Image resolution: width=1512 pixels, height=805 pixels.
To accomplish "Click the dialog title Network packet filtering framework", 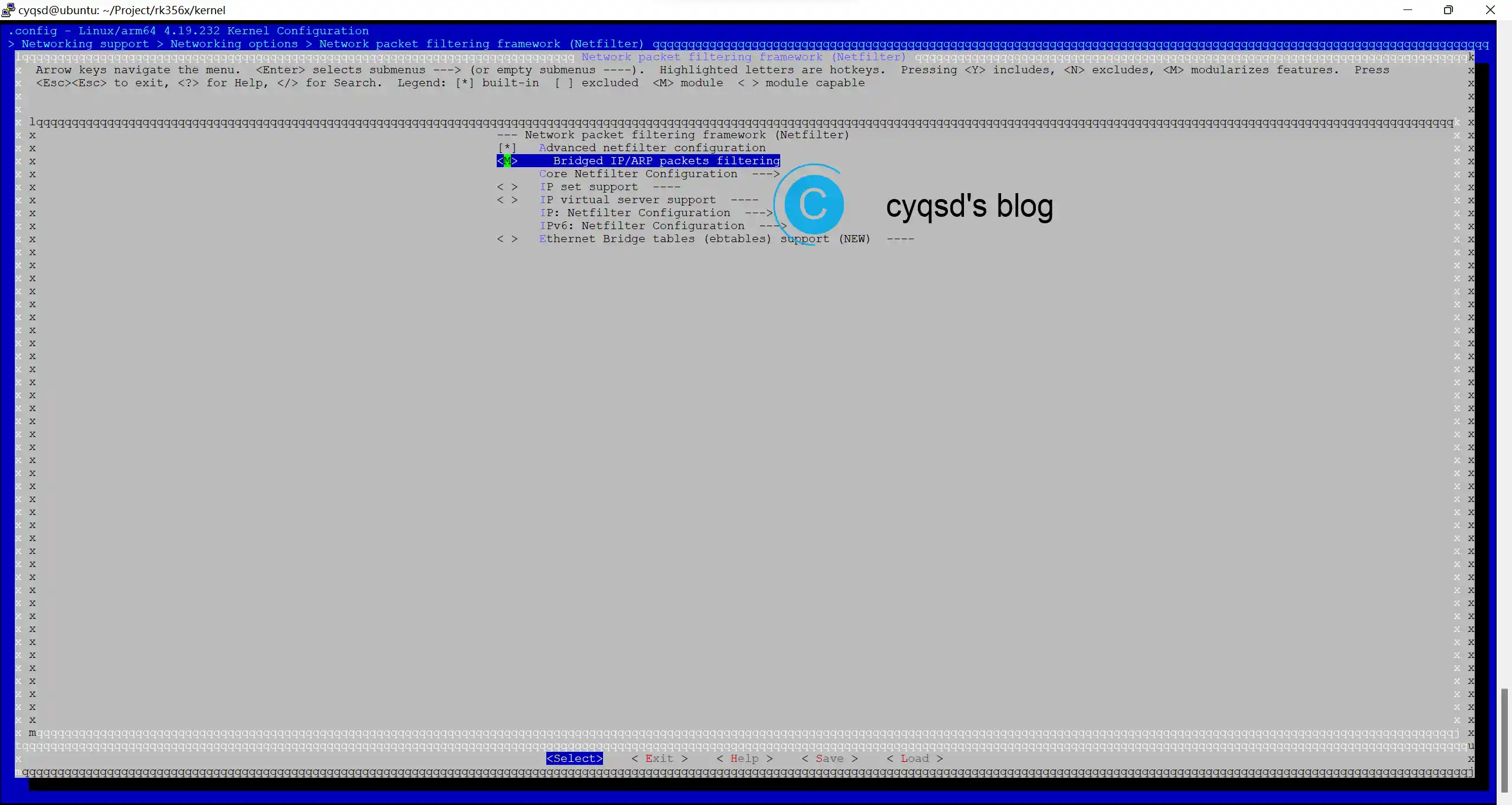I will pos(744,57).
